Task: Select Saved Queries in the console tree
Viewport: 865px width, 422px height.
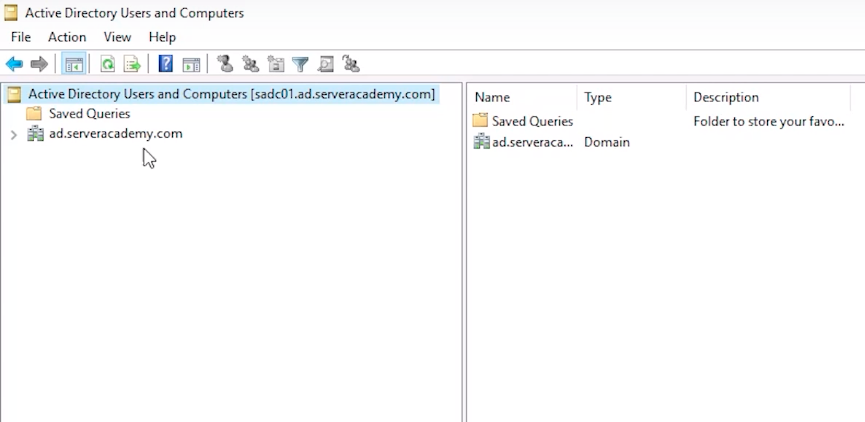Action: pyautogui.click(x=89, y=114)
